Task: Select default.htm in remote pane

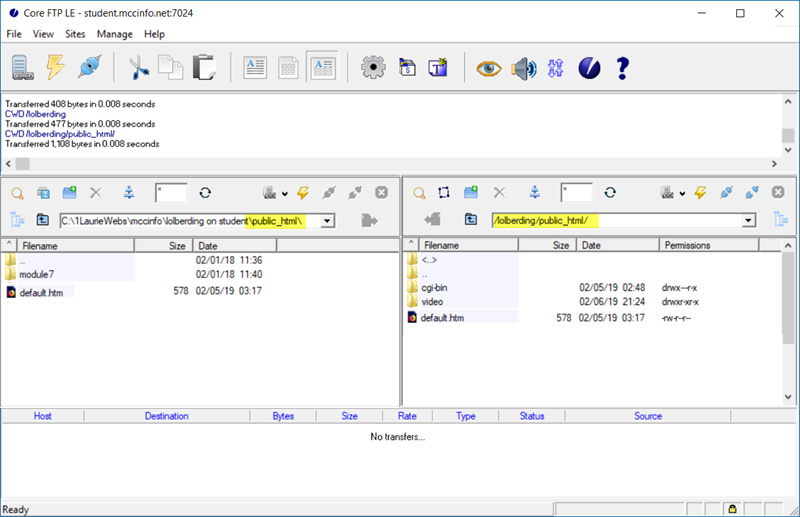Action: [x=442, y=317]
